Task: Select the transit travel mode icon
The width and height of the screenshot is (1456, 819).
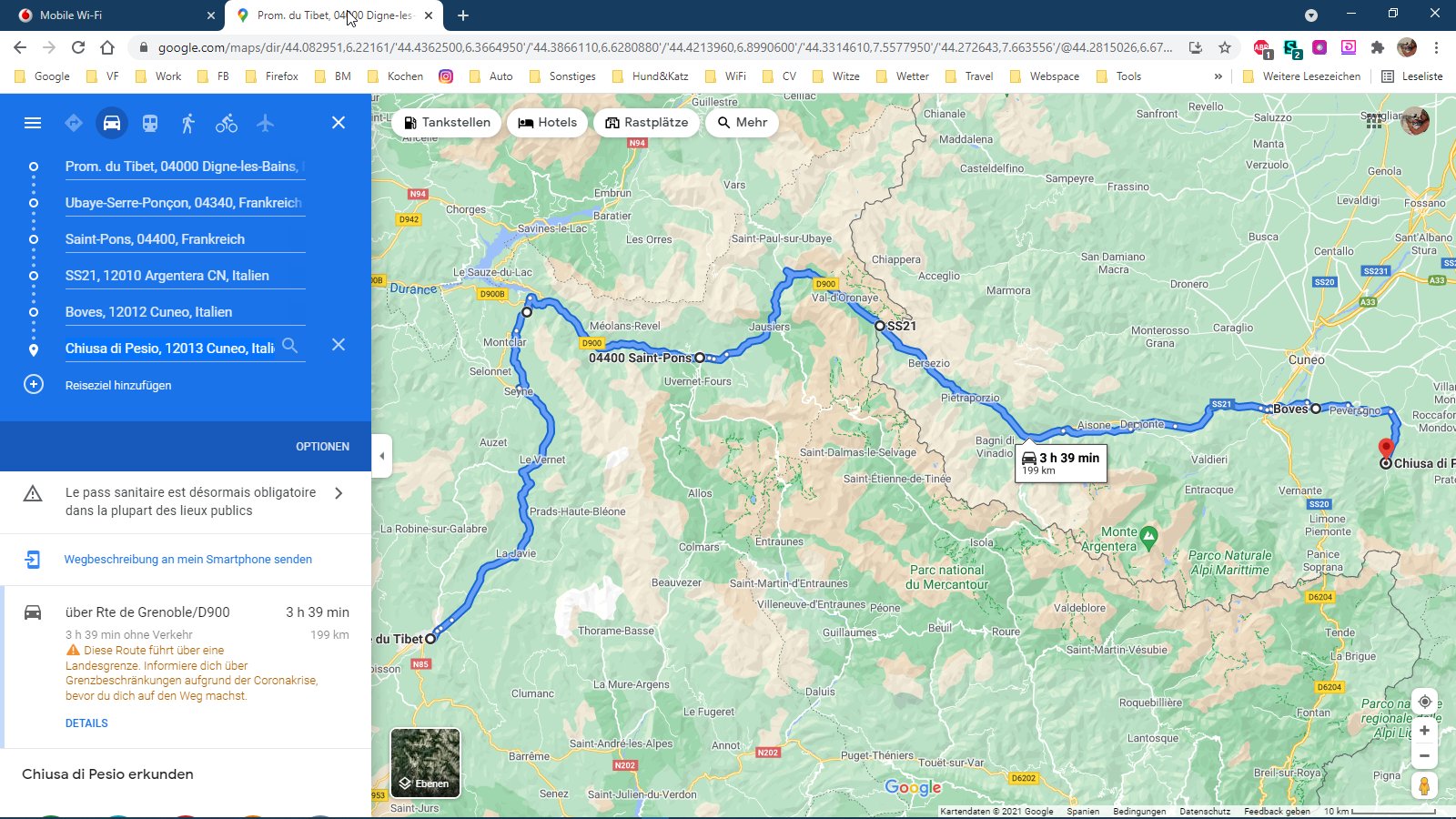Action: (x=150, y=123)
